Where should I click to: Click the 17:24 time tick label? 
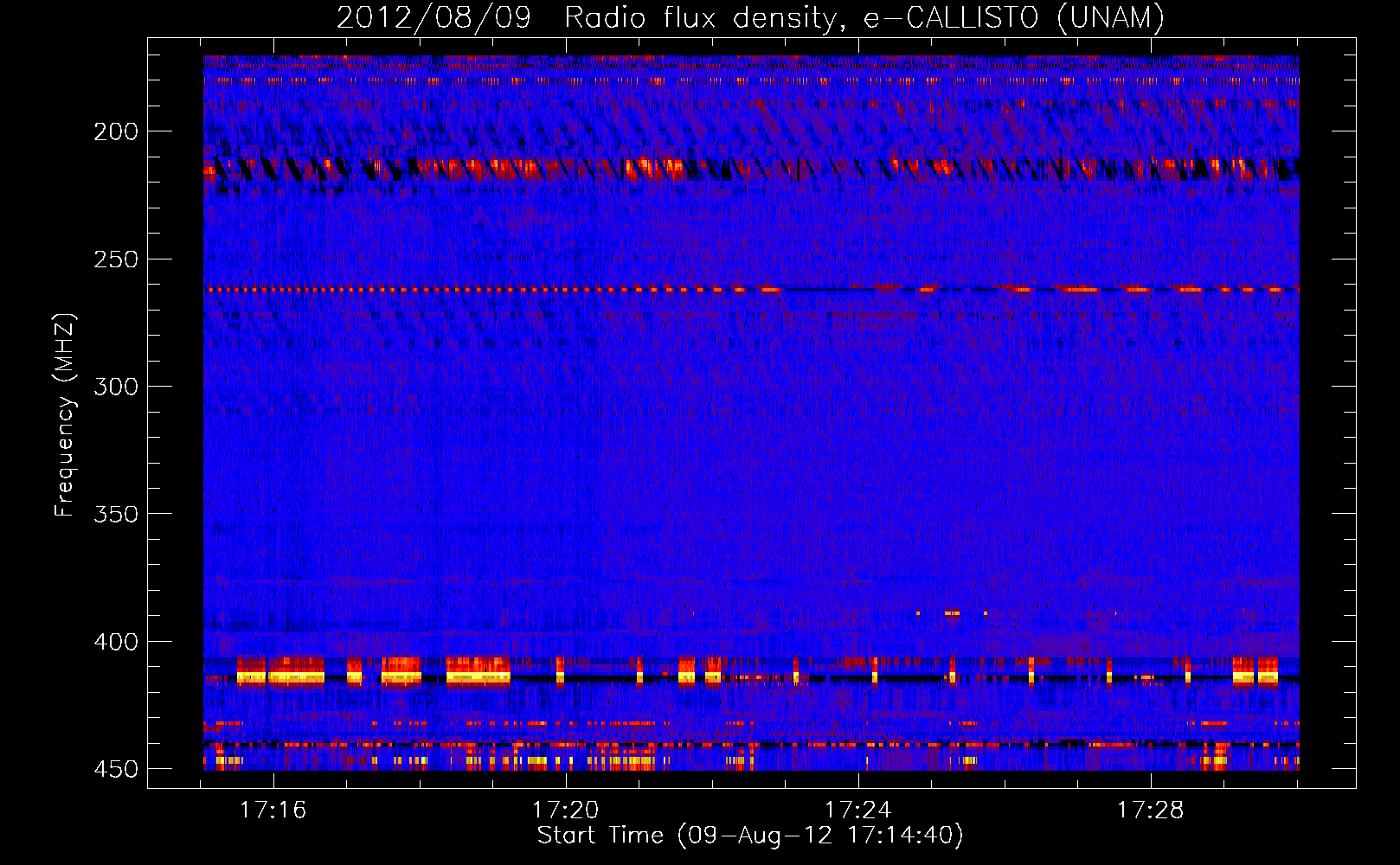tap(858, 811)
